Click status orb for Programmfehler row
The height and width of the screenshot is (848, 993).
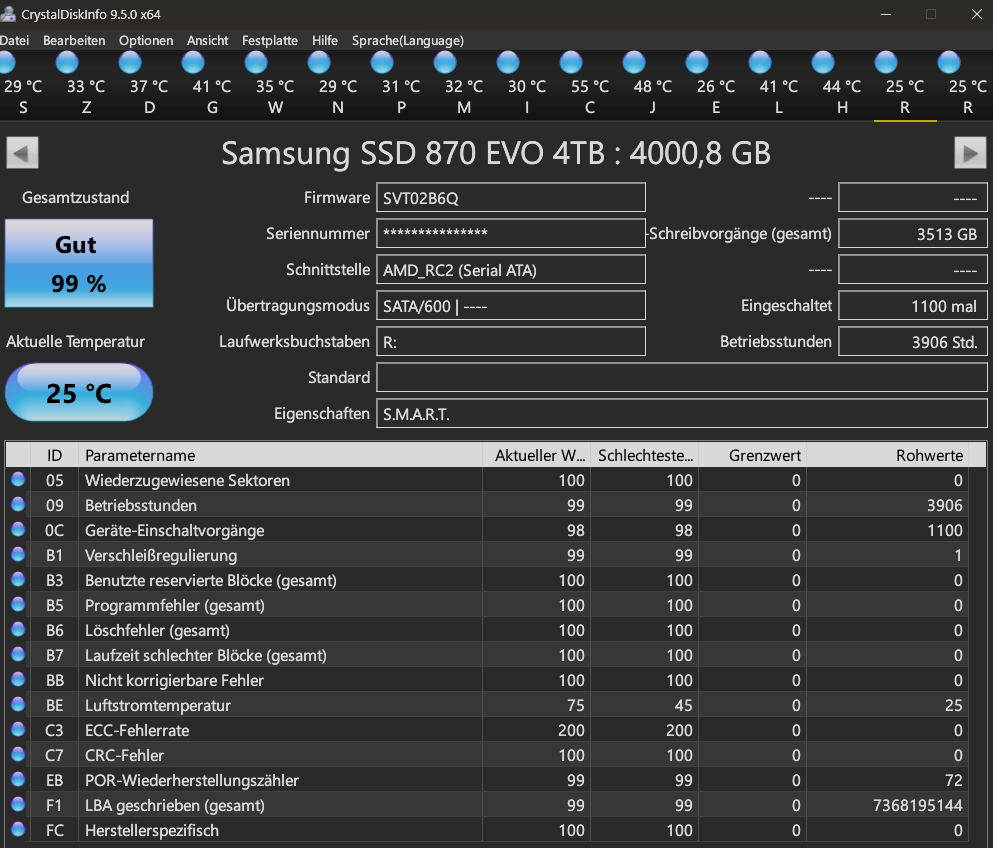18,604
